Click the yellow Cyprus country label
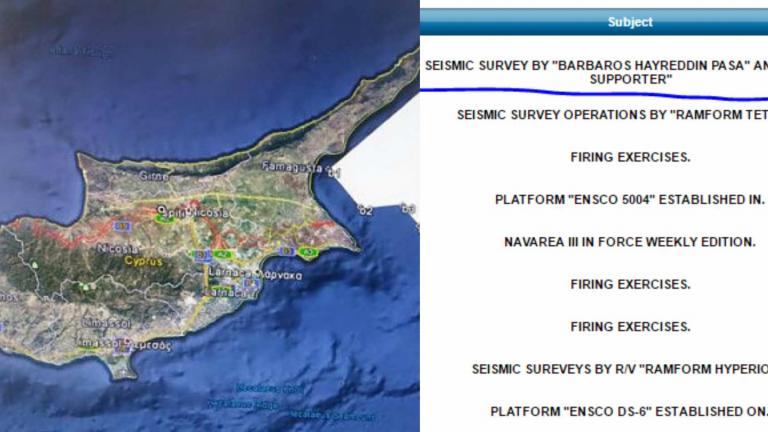The height and width of the screenshot is (432, 768). (x=143, y=261)
